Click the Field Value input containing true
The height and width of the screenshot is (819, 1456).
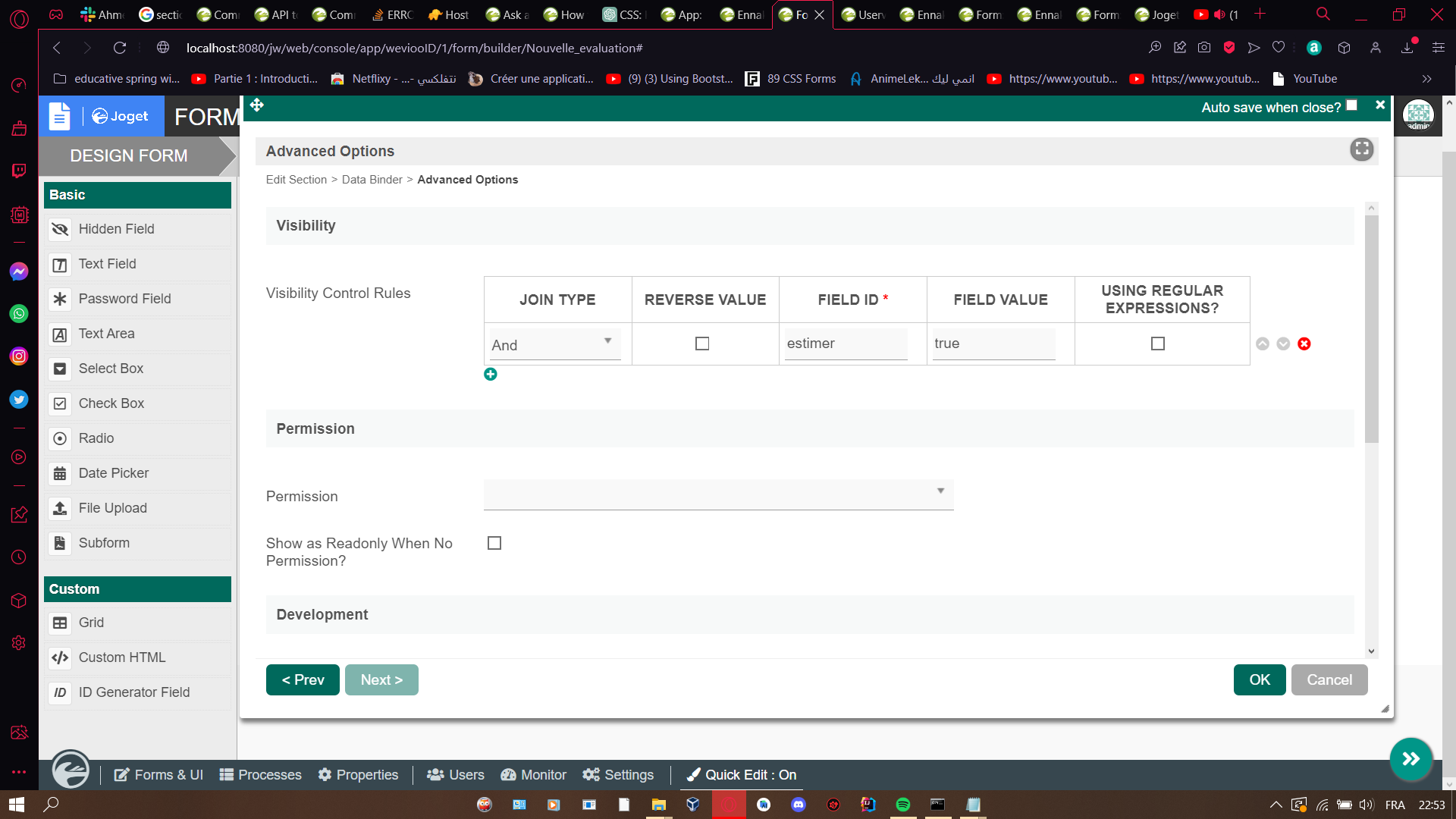coord(993,344)
